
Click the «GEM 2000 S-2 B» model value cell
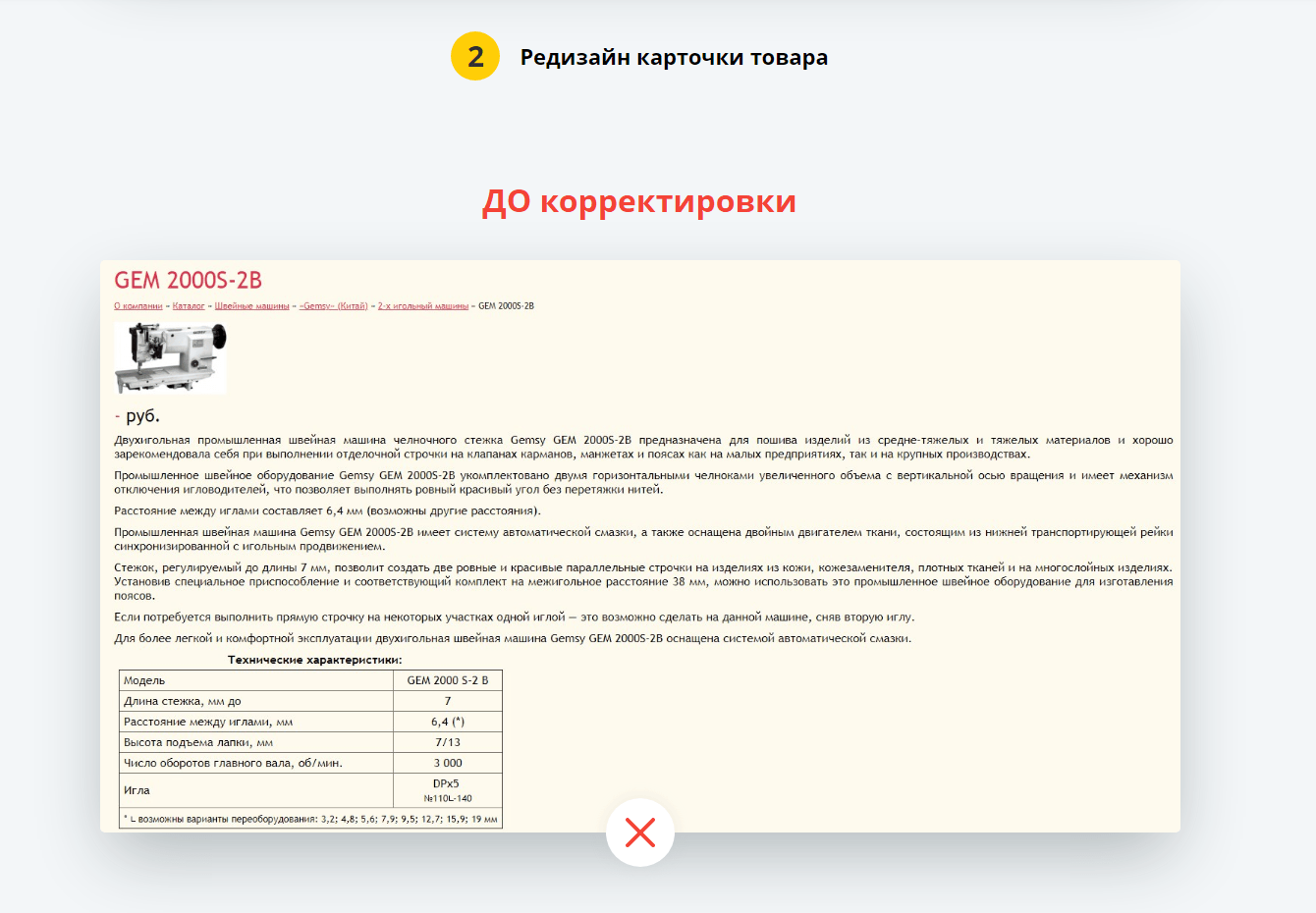[x=448, y=680]
